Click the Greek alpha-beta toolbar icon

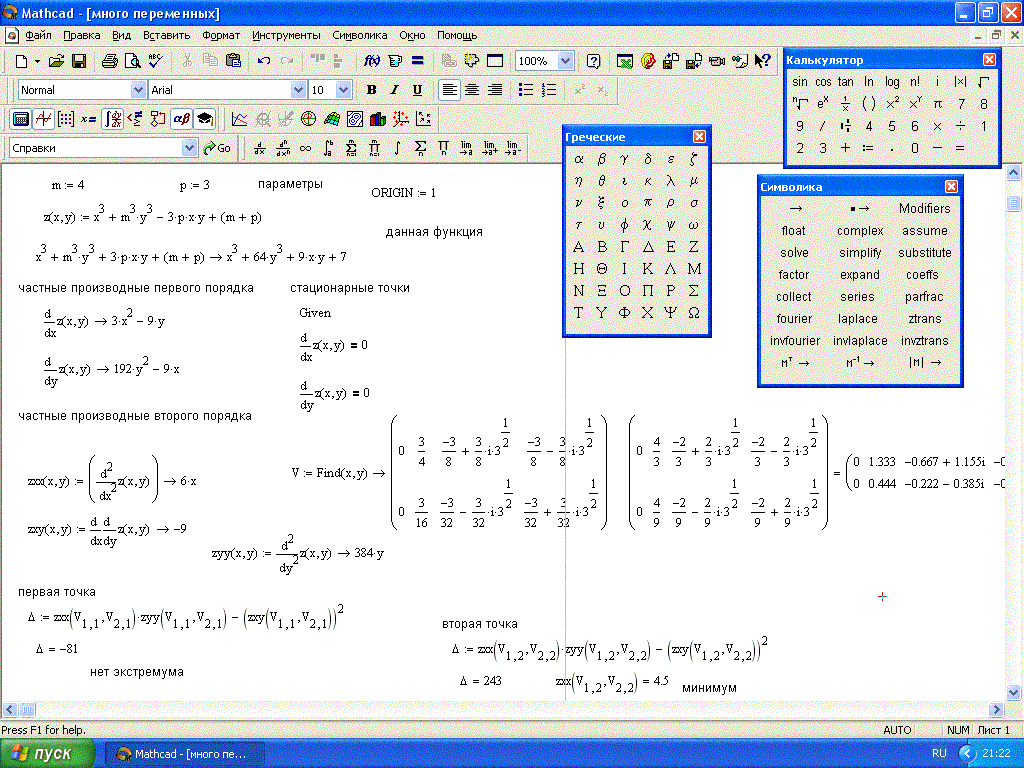181,119
